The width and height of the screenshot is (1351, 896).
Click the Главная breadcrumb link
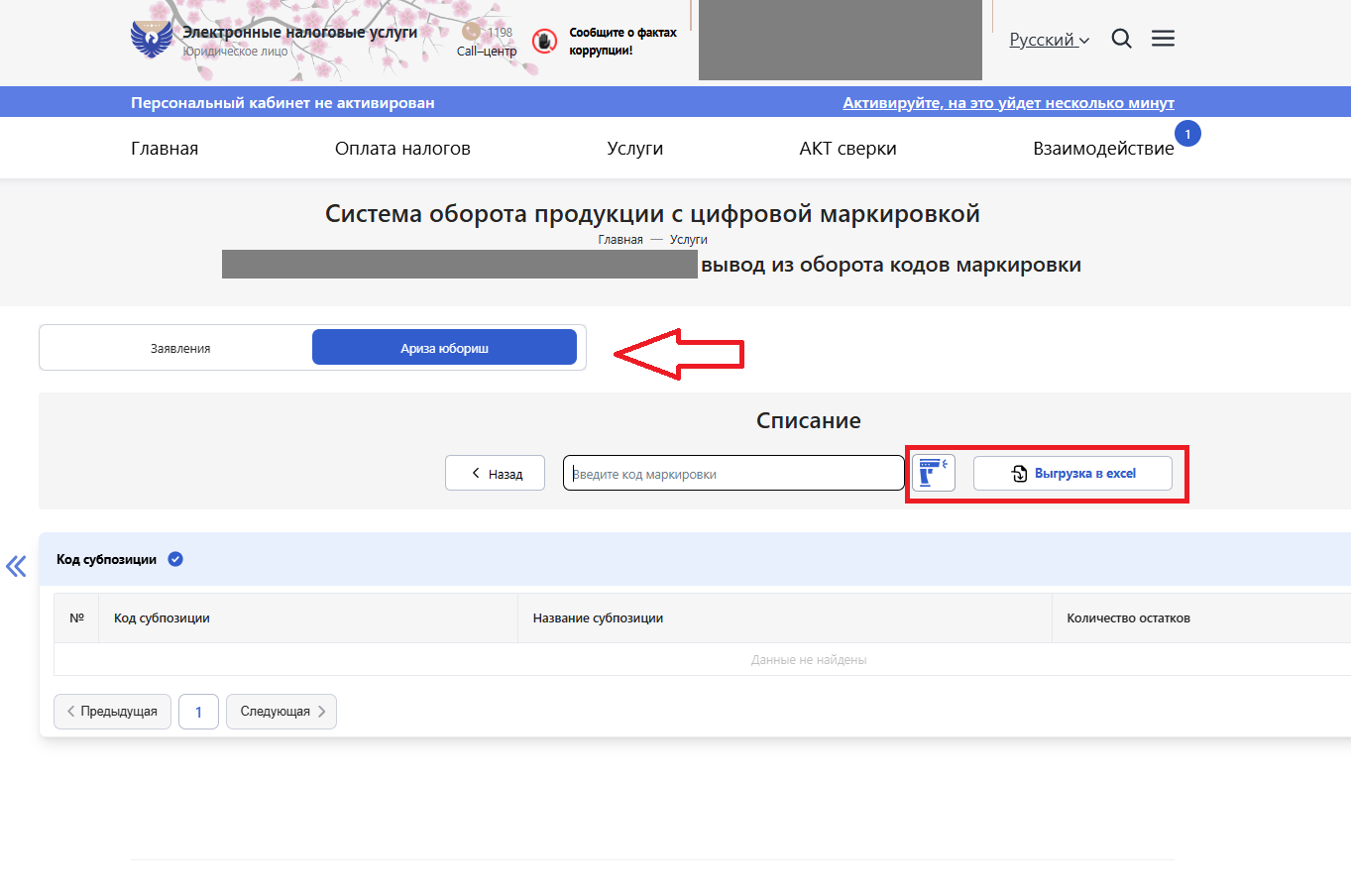620,240
